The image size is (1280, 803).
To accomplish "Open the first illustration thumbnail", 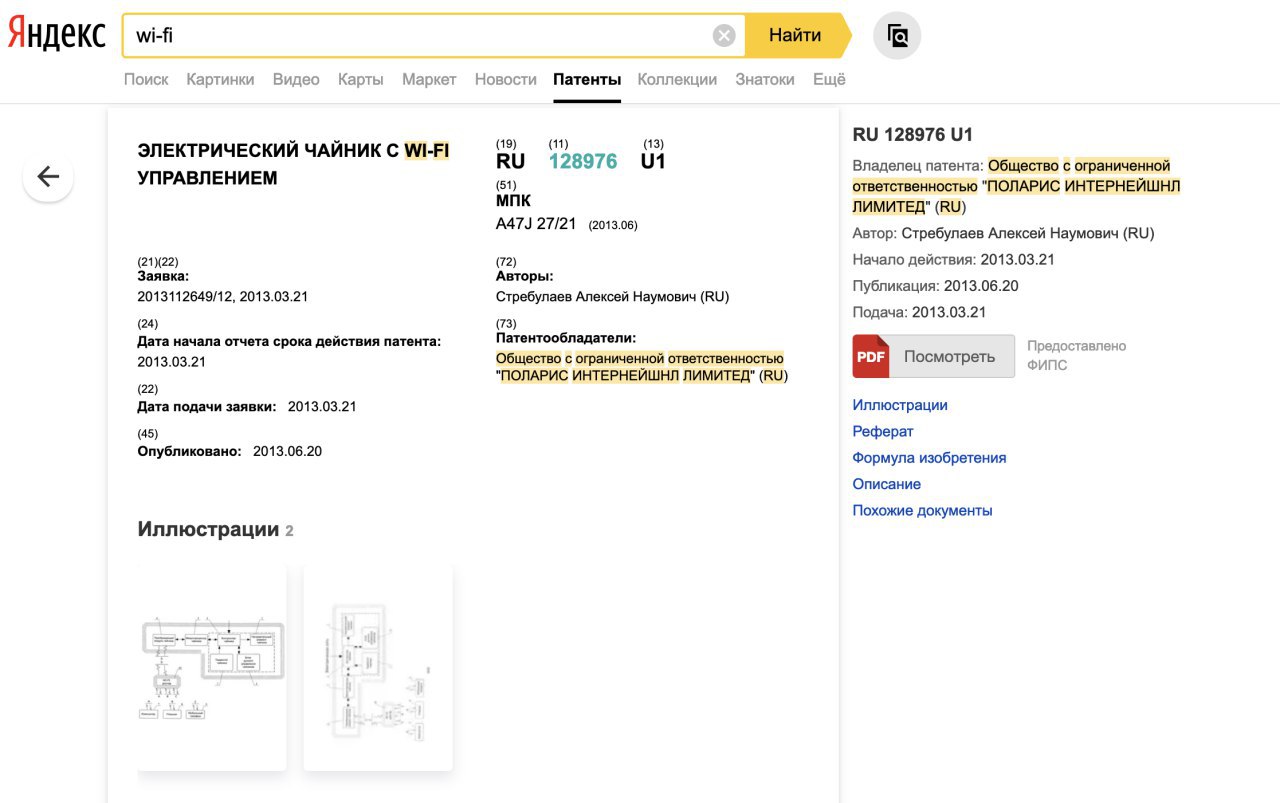I will click(x=212, y=666).
